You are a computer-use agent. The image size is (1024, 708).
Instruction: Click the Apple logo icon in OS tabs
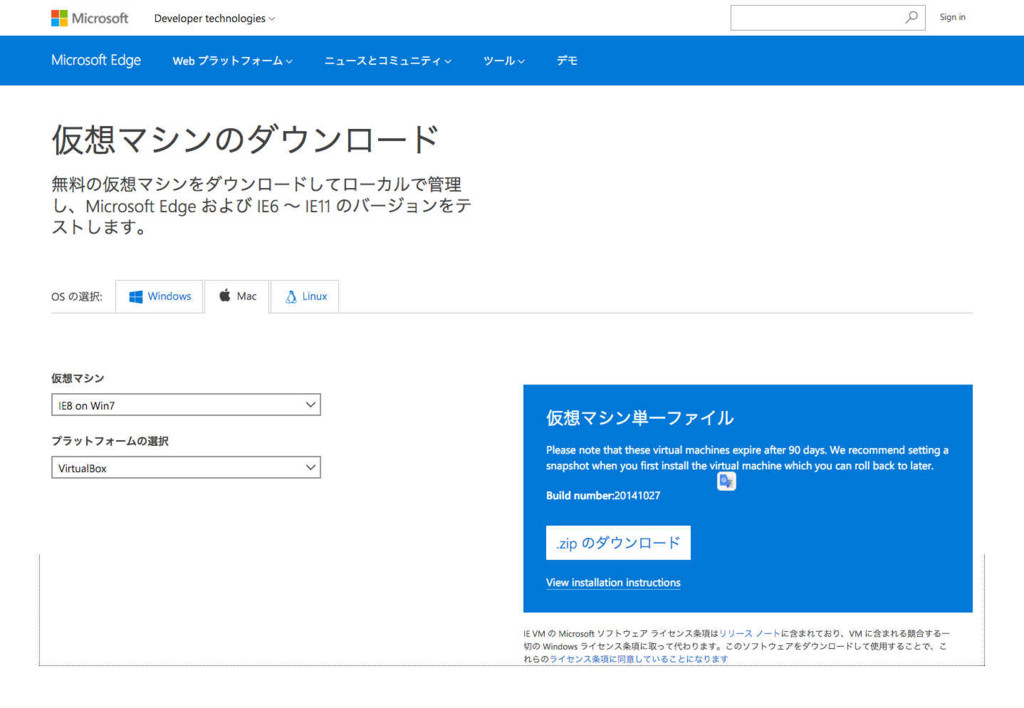coord(225,295)
